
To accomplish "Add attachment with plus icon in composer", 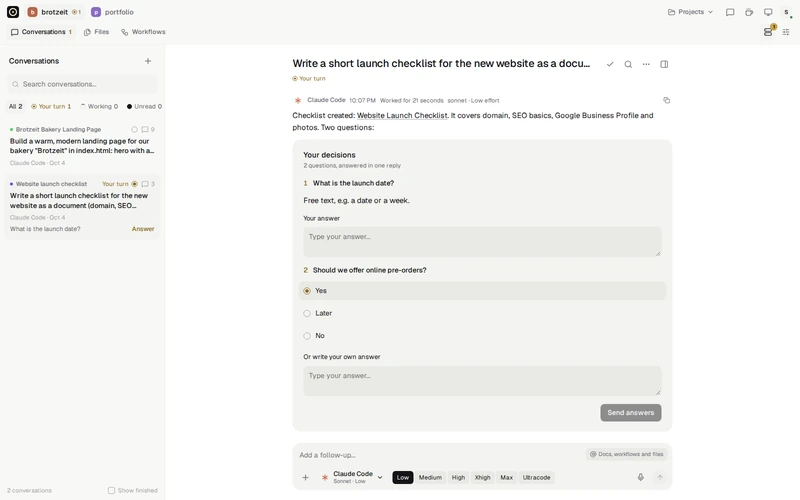I will click(x=306, y=478).
